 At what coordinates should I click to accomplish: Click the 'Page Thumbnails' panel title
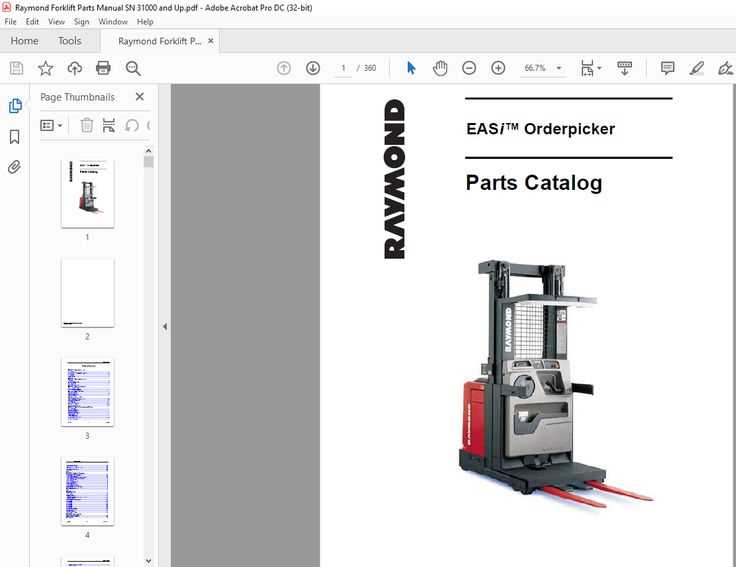[77, 97]
